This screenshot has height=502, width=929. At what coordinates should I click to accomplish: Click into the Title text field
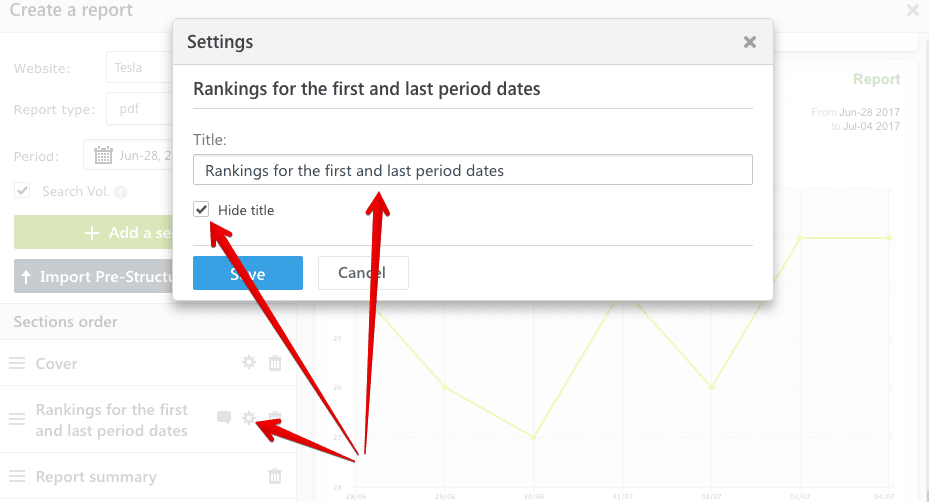tap(472, 170)
